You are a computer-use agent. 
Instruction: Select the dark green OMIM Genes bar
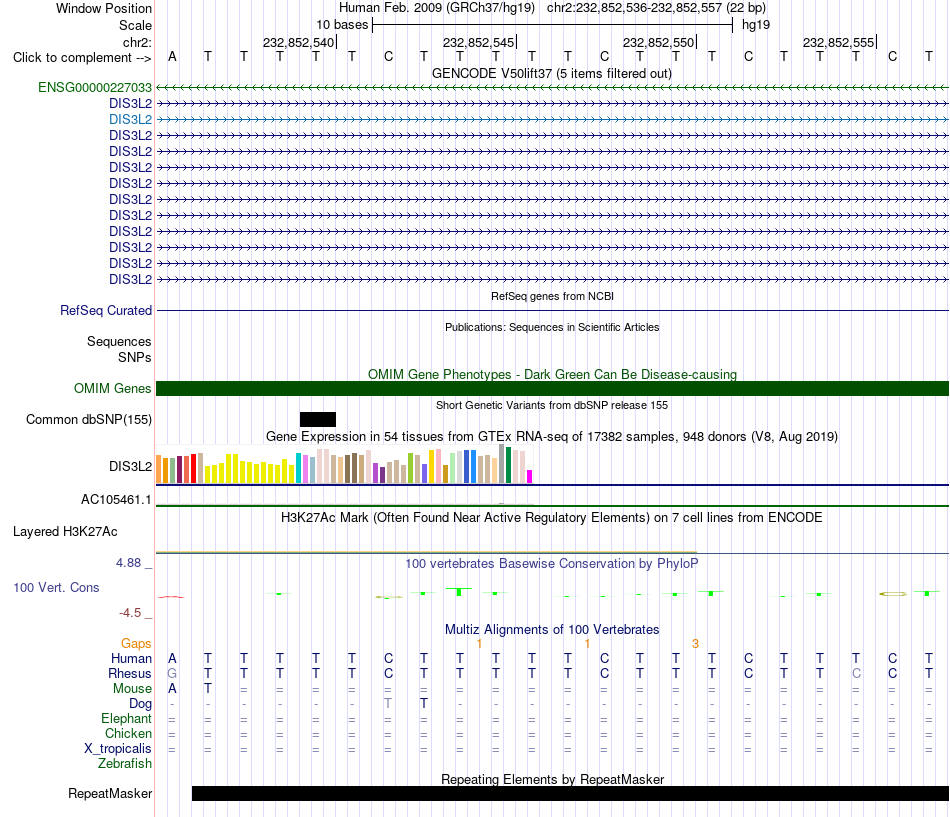pyautogui.click(x=552, y=388)
